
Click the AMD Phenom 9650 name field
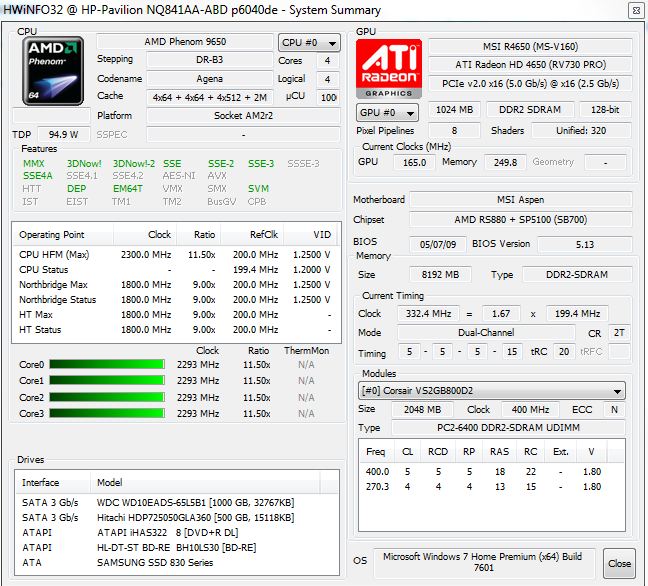click(185, 41)
